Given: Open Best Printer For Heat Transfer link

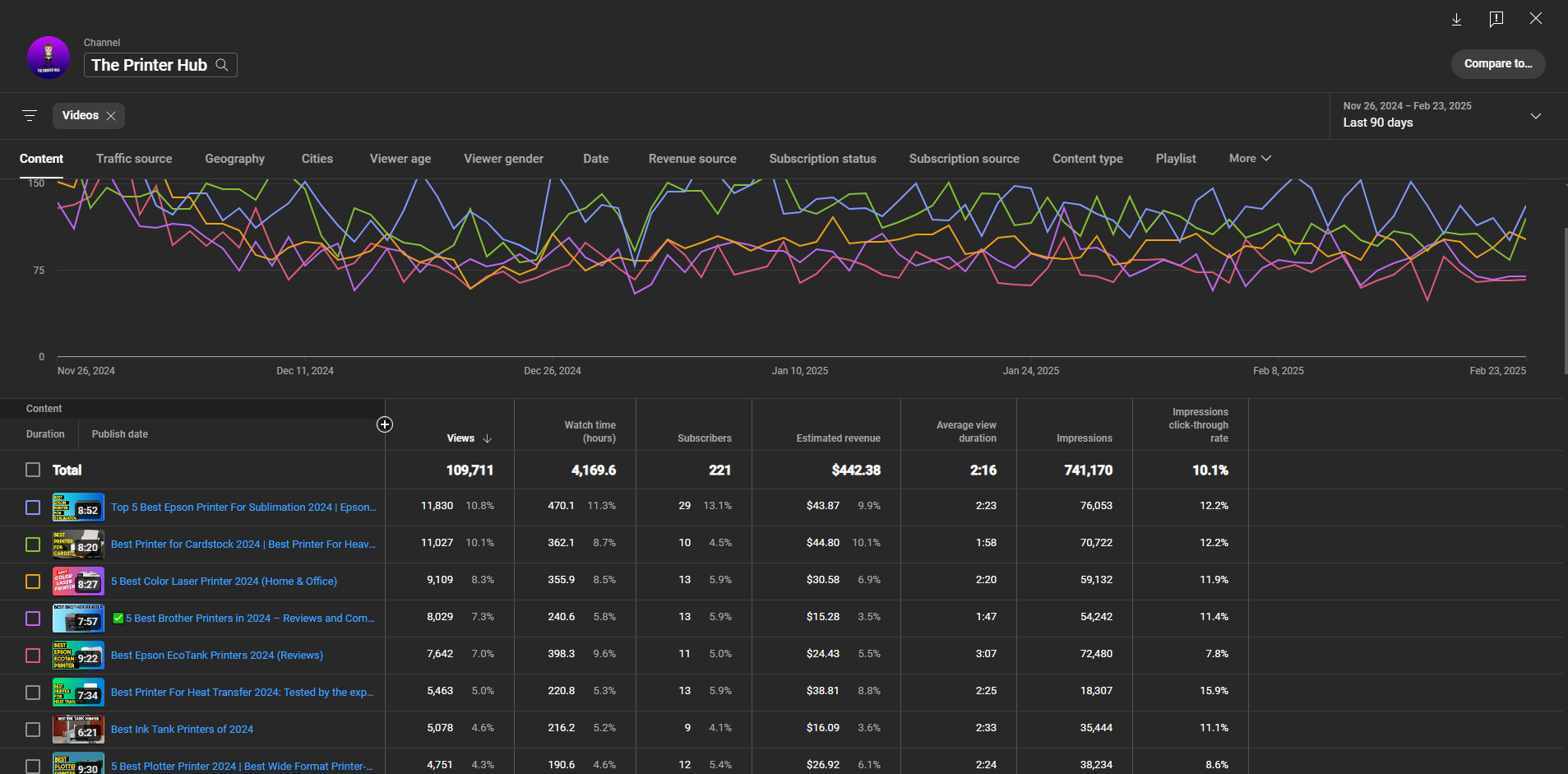Looking at the screenshot, I should [242, 693].
